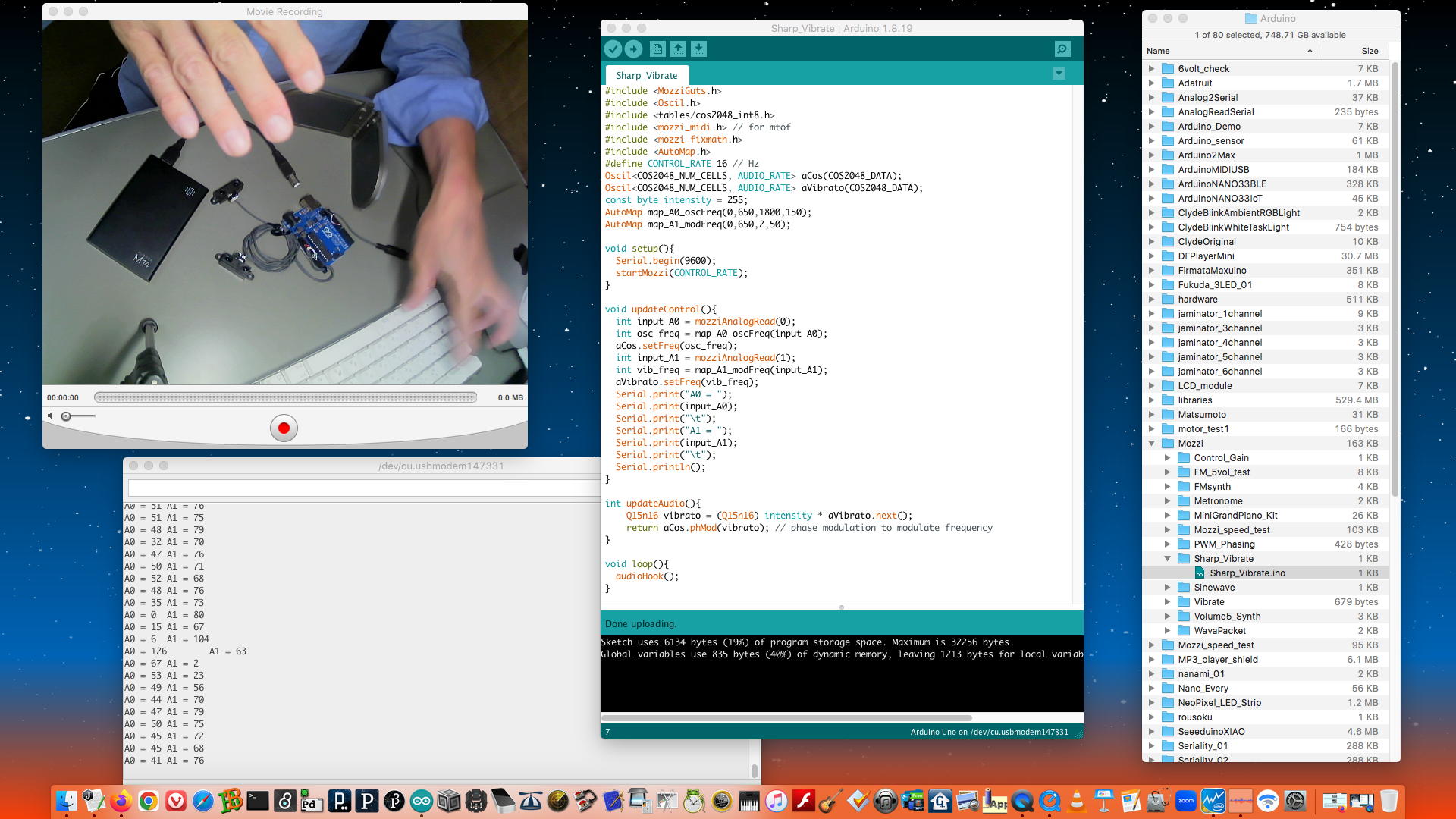Expand the FMsynth folder
This screenshot has height=819, width=1456.
coord(1168,487)
